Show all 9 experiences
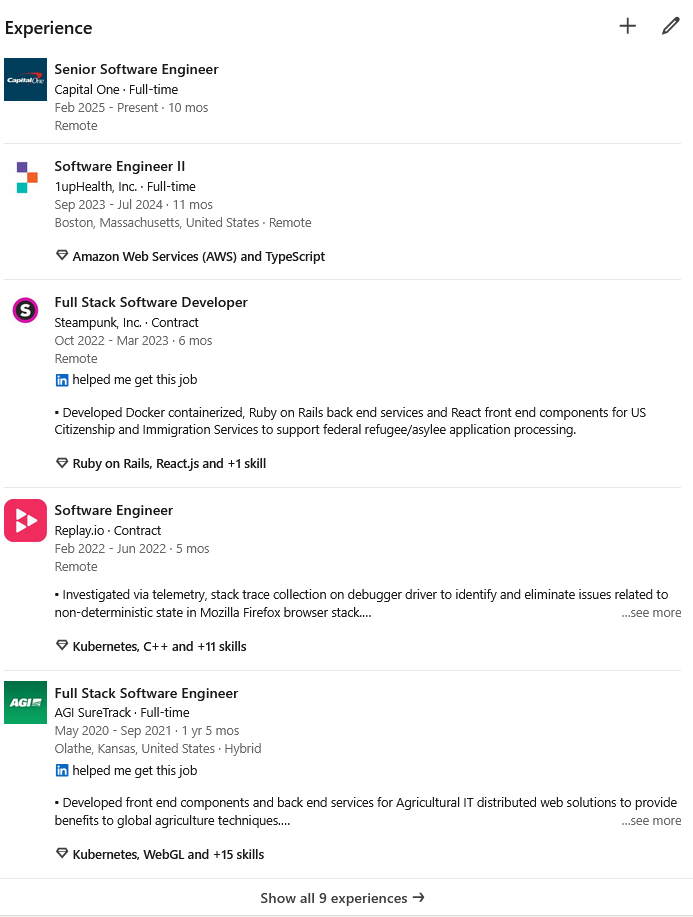Image resolution: width=693 pixels, height=917 pixels. click(342, 898)
